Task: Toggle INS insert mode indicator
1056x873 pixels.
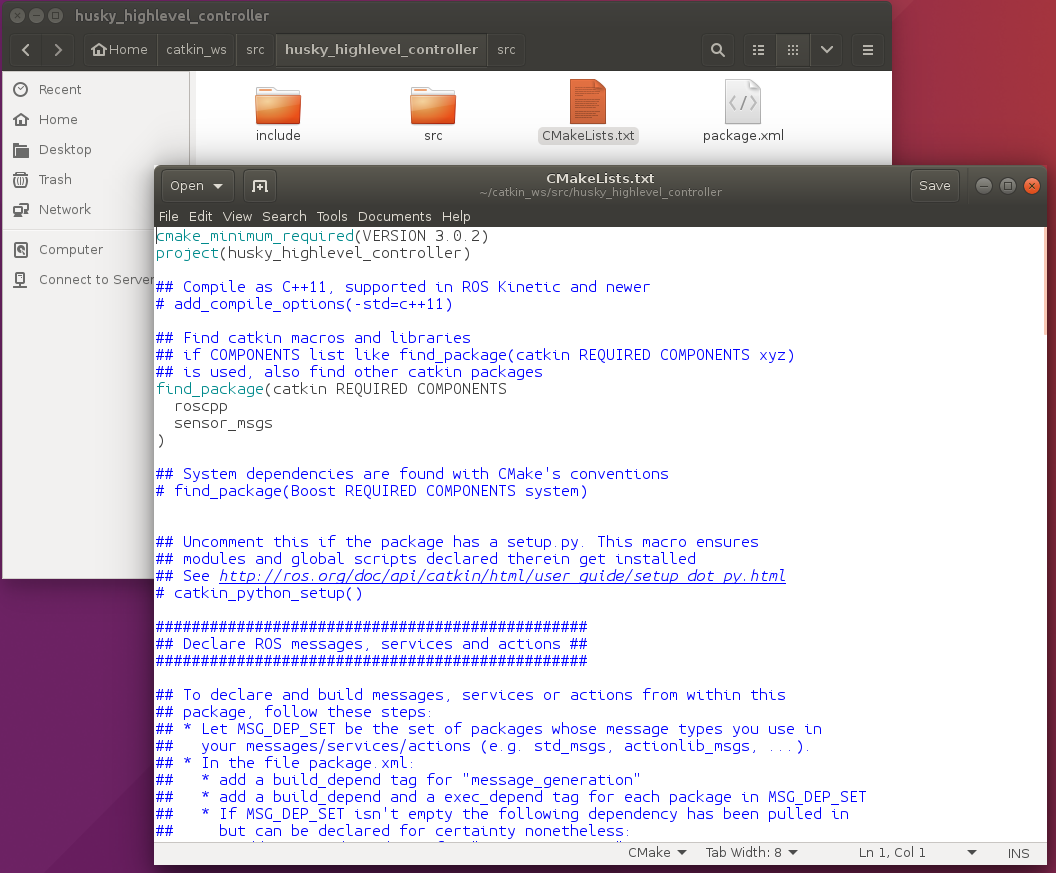Action: pyautogui.click(x=1018, y=853)
